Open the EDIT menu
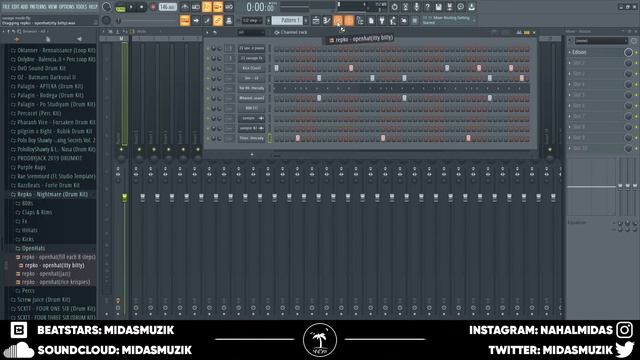The image size is (640, 360). 15,7
